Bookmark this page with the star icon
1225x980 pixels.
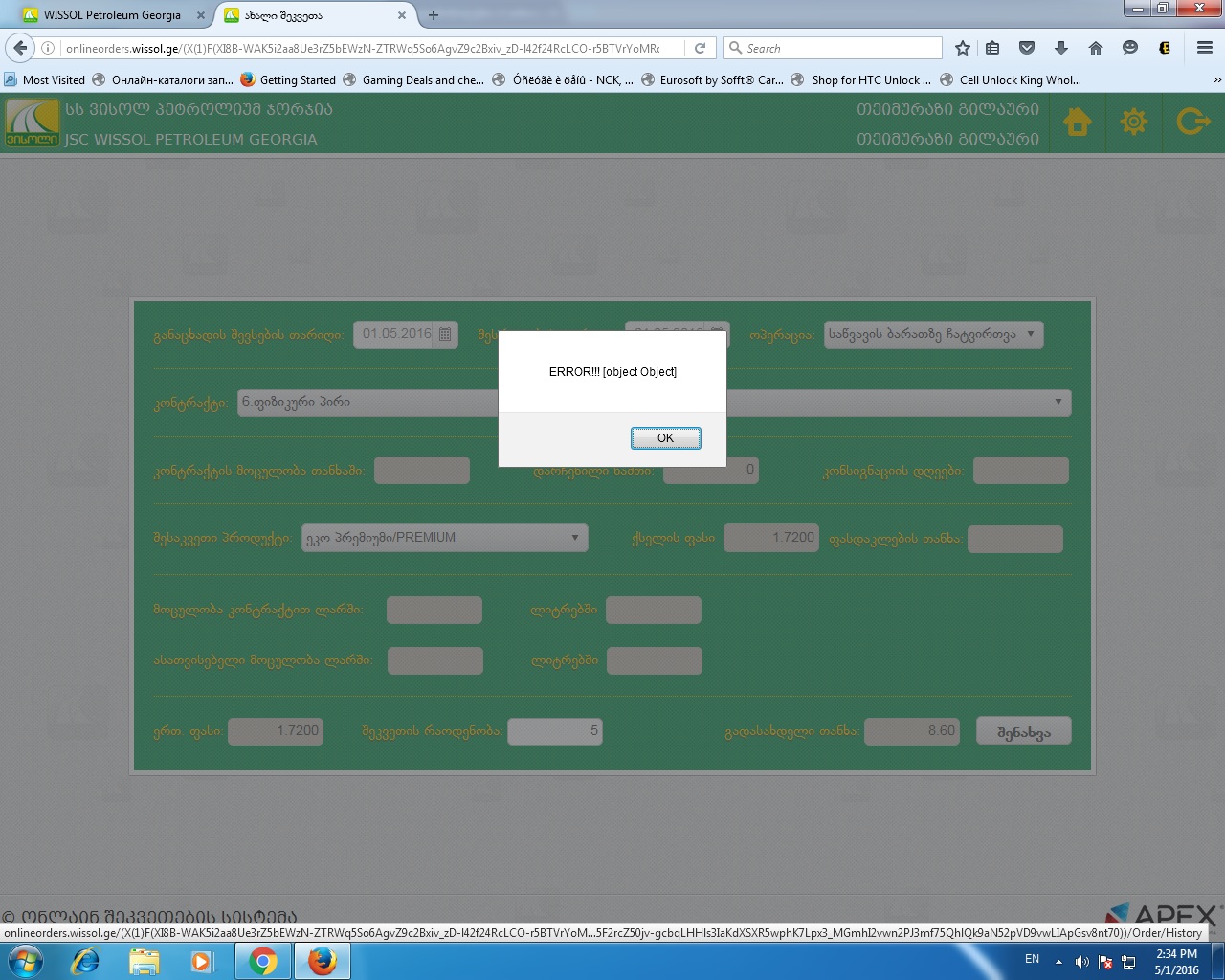[963, 48]
